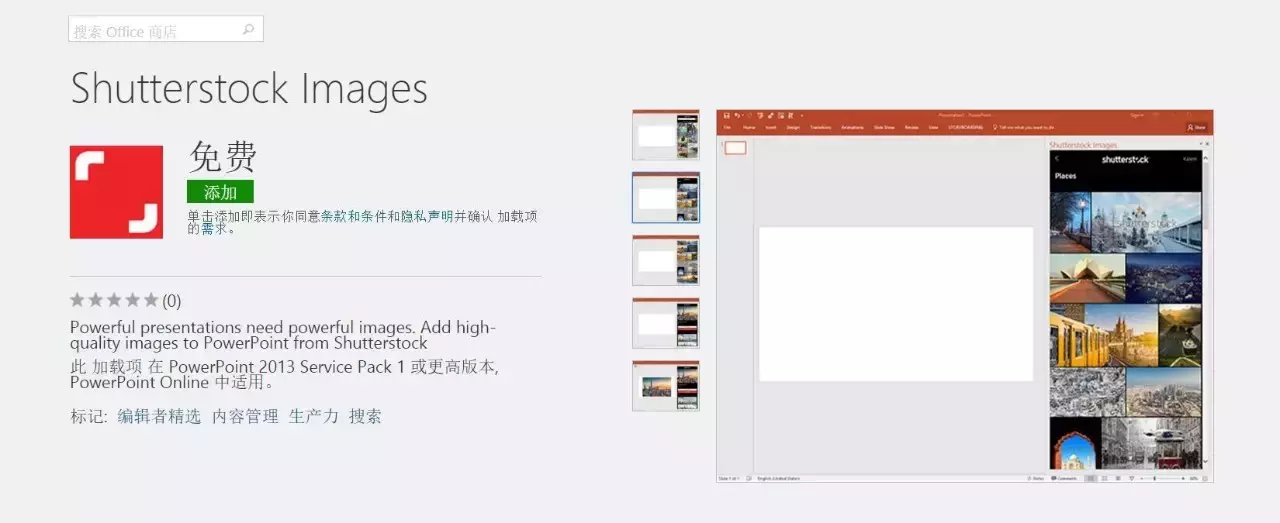Screen dimensions: 1280x523
Task: Select the first screenshot thumbnail
Action: click(x=666, y=135)
